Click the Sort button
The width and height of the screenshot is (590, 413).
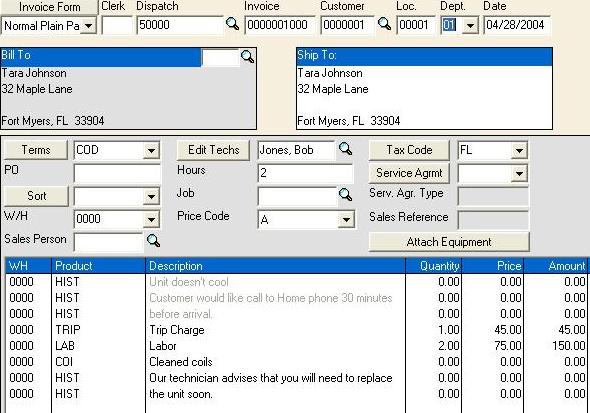click(x=36, y=196)
